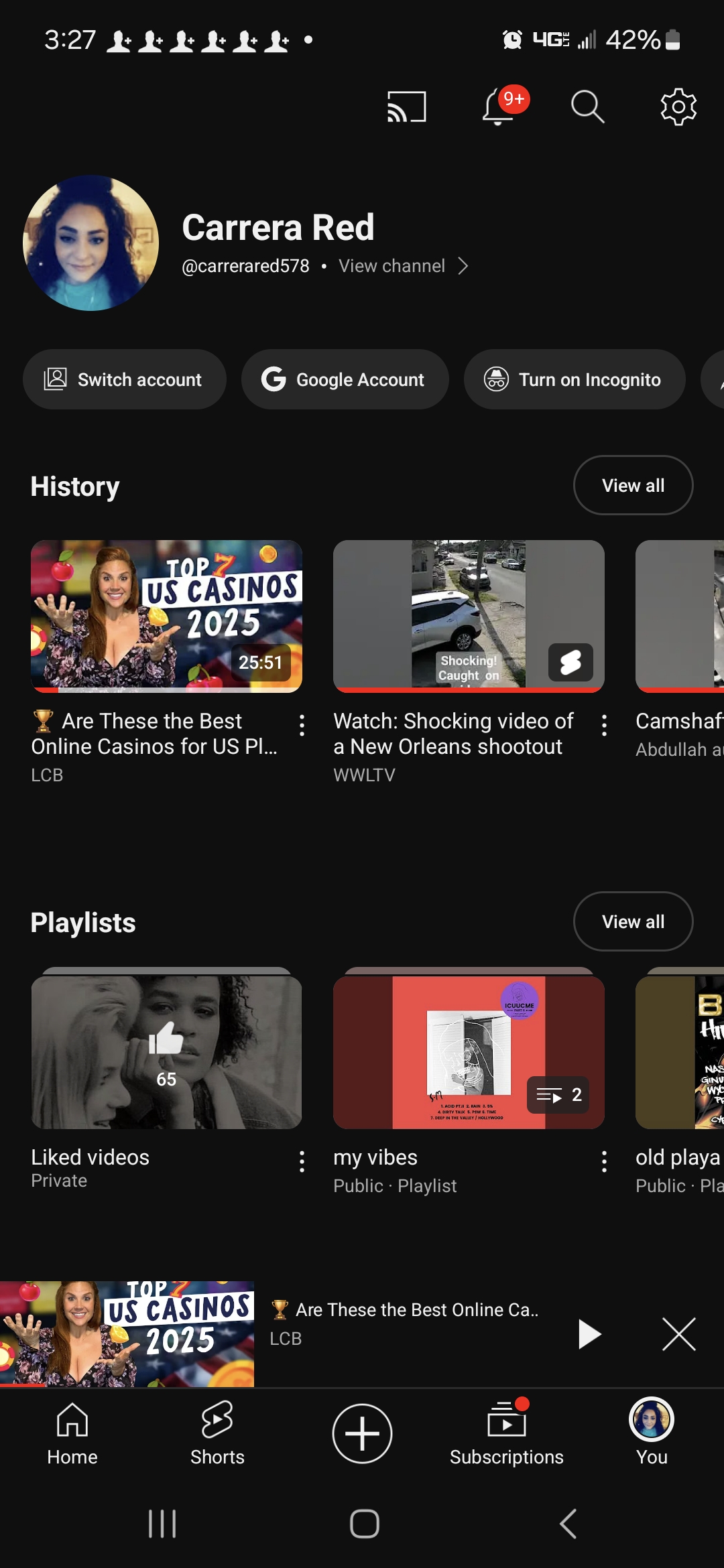The width and height of the screenshot is (724, 1568).
Task: Tap the my vibes playlist title
Action: pos(375,1157)
